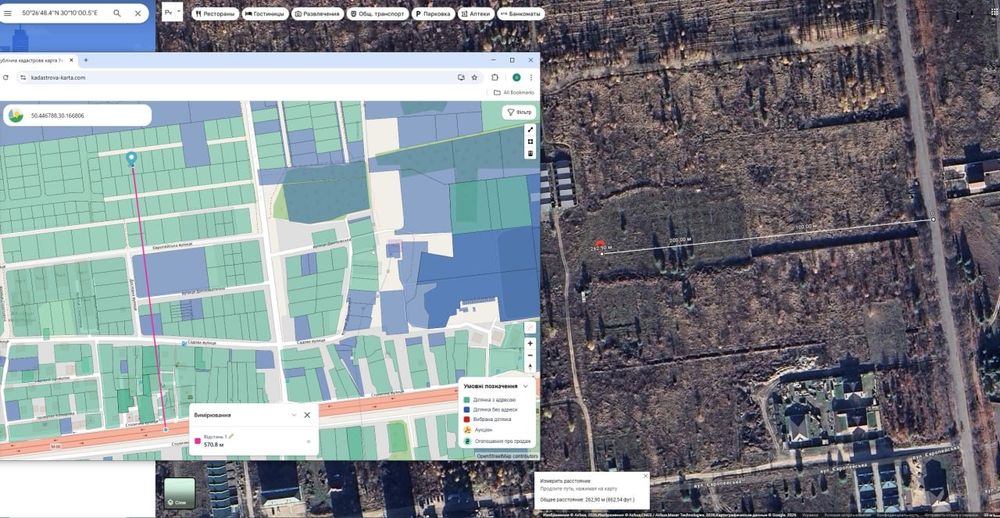This screenshot has width=1000, height=518.
Task: Click the Аукціон legend icon
Action: pyautogui.click(x=467, y=430)
